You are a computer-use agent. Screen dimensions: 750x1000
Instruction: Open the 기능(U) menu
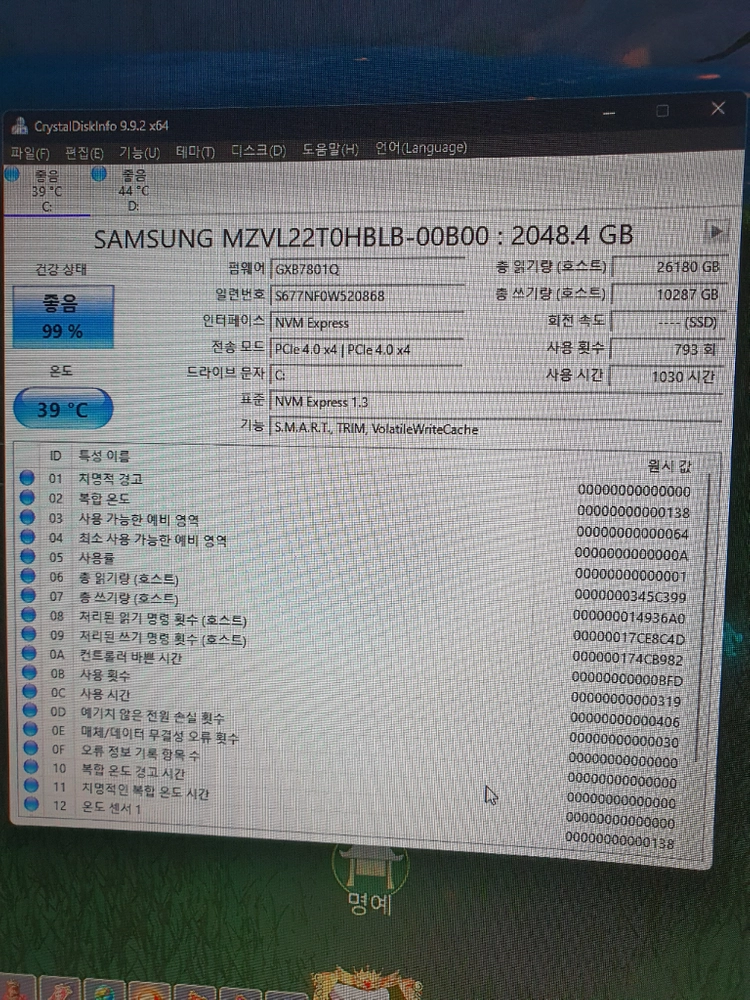click(x=139, y=152)
